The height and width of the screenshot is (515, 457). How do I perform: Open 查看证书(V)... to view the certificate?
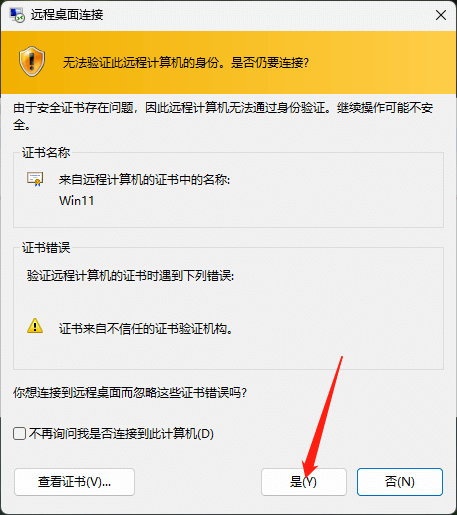[74, 482]
